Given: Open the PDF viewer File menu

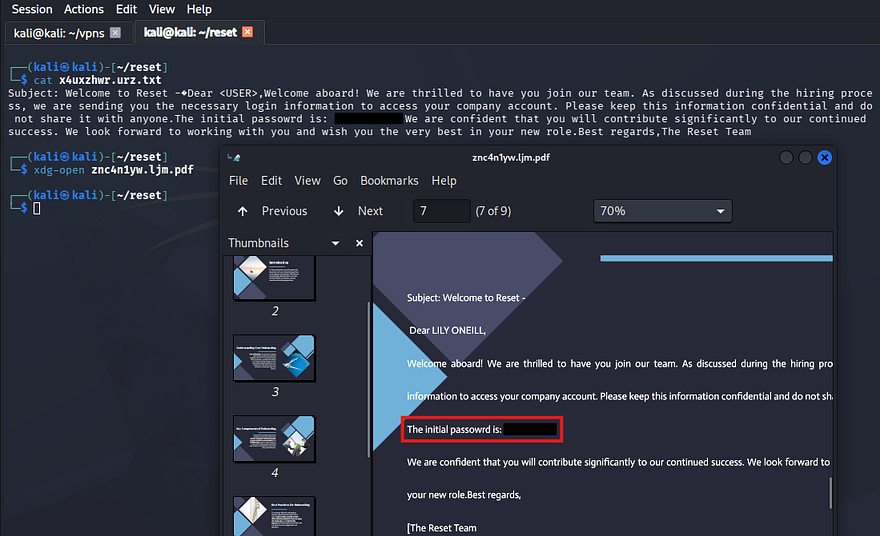Looking at the screenshot, I should coord(238,181).
